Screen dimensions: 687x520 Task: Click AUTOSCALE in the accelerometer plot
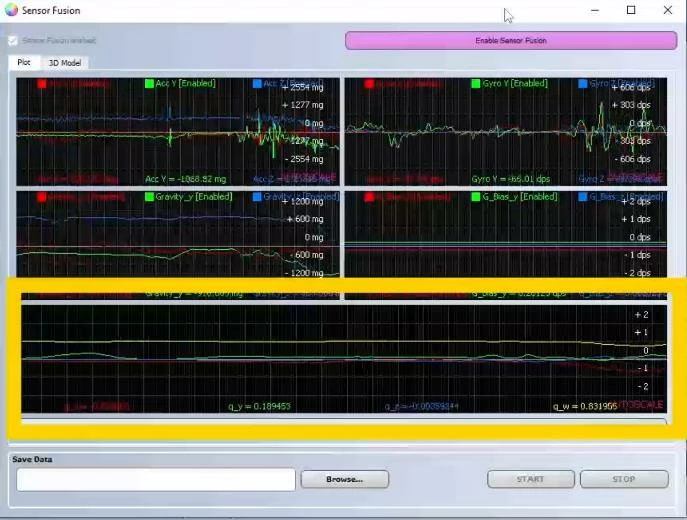310,177
